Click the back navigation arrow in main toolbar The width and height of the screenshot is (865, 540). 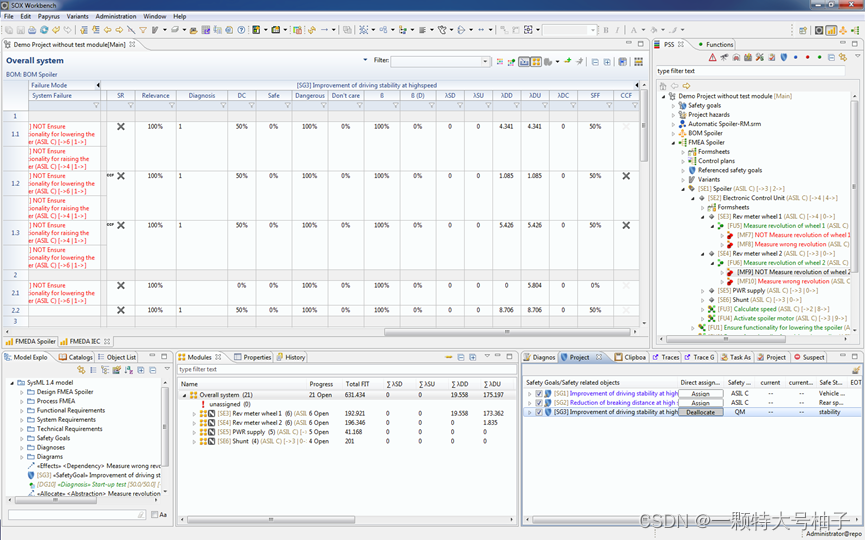[108, 30]
